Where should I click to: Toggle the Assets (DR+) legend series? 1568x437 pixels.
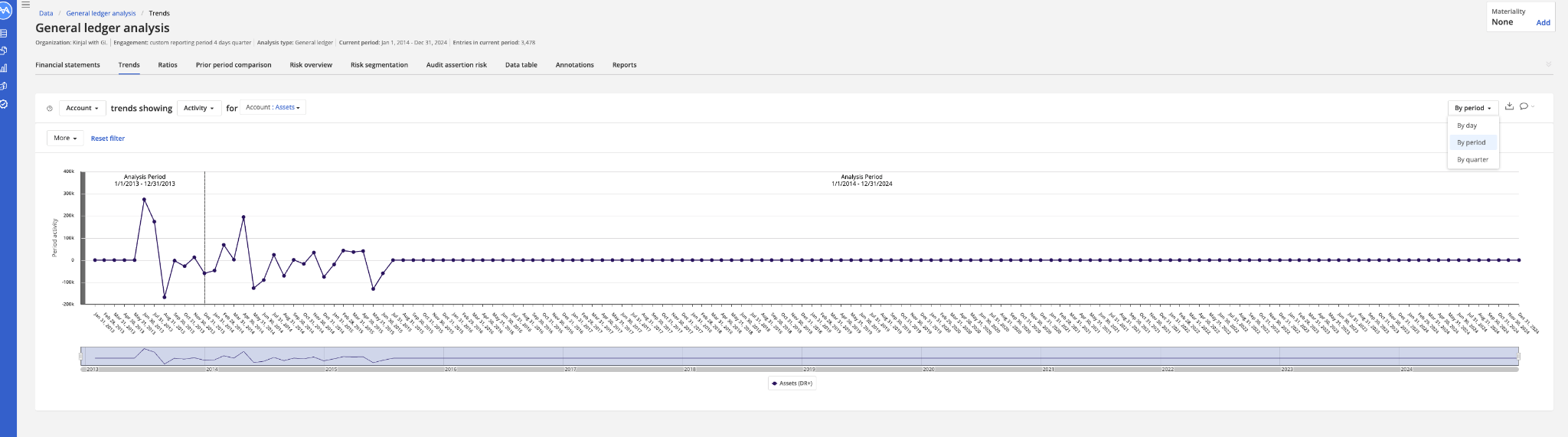point(792,383)
